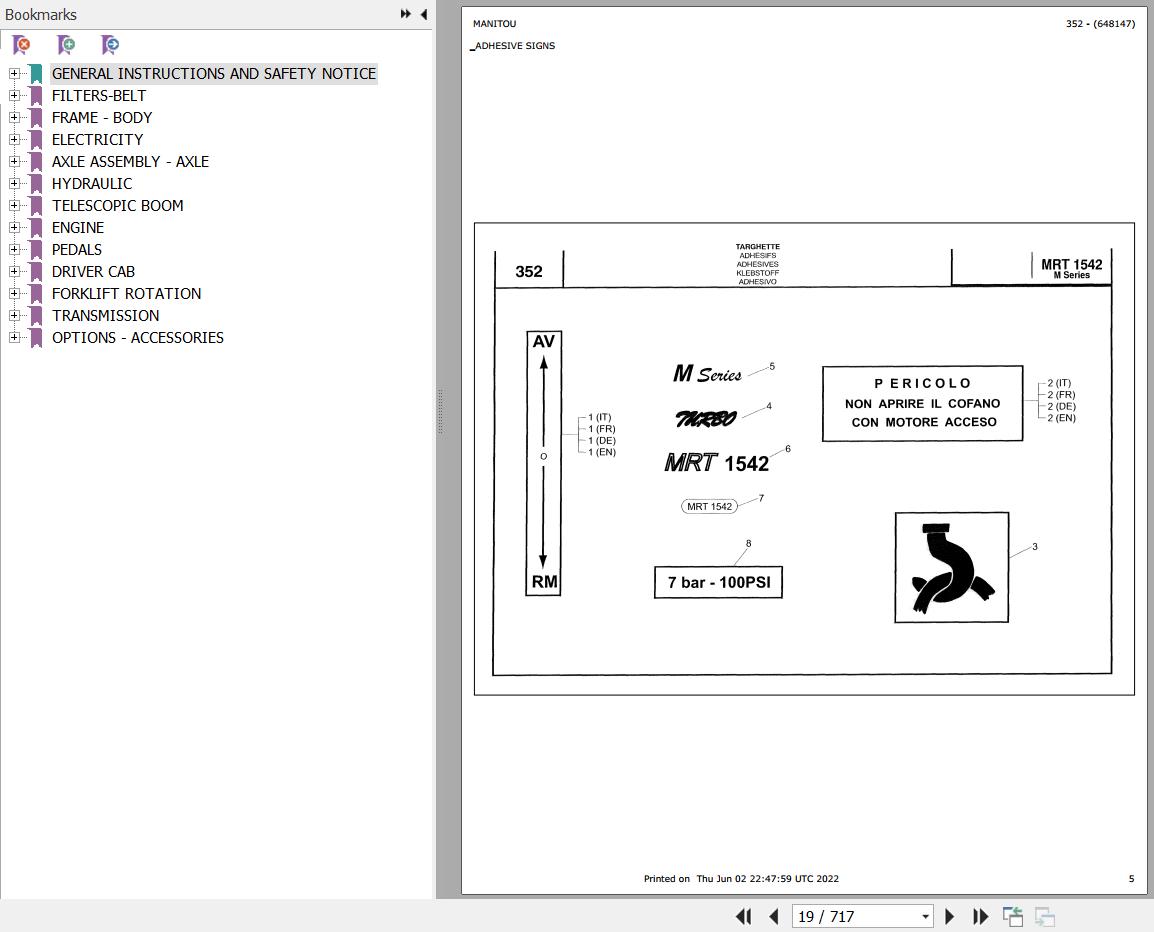Click the ADHESIVE SIGNS page heading
The width and height of the screenshot is (1154, 932).
click(514, 46)
